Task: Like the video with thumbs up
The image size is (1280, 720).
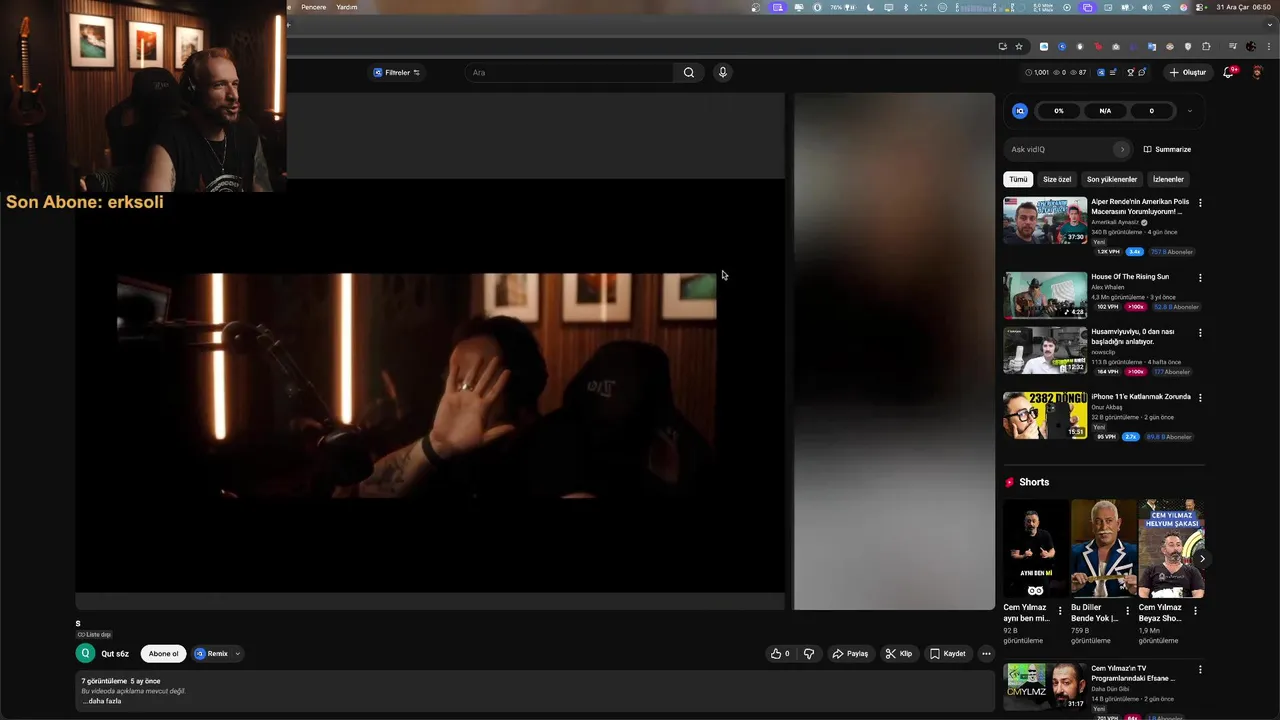Action: click(x=780, y=653)
